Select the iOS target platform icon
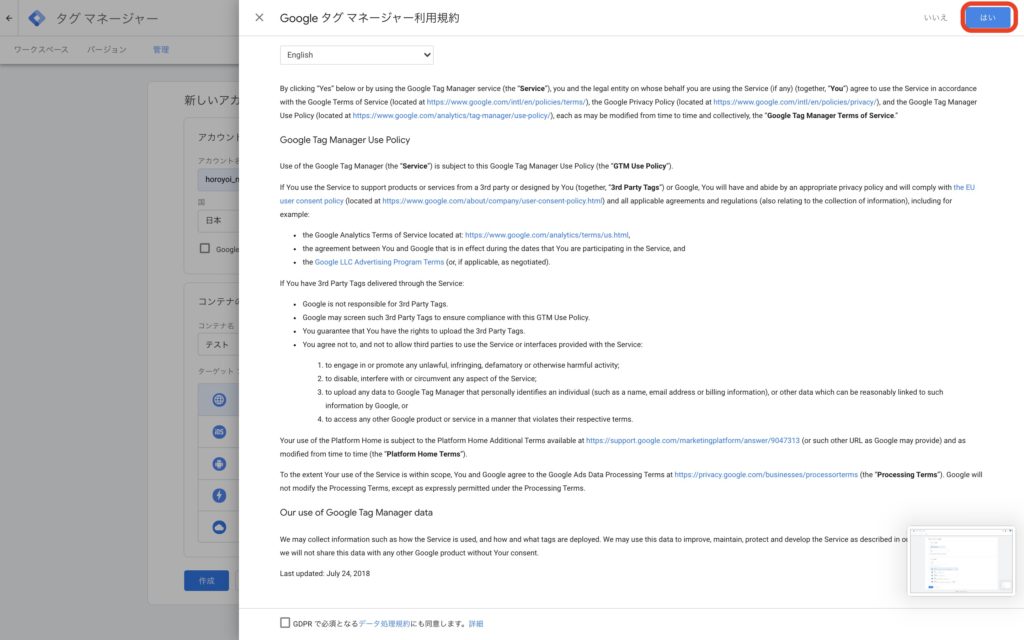 tap(219, 432)
